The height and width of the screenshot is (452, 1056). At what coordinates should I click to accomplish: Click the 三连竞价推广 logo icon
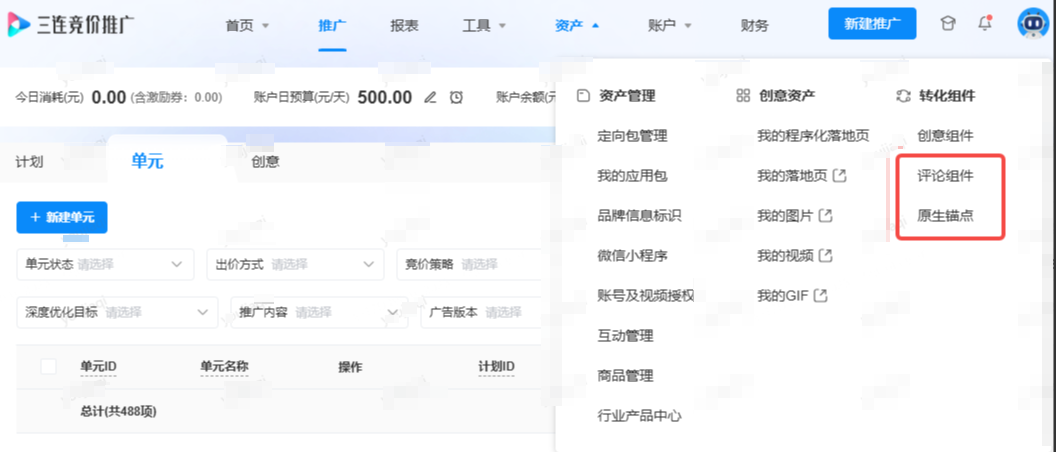[x=19, y=25]
